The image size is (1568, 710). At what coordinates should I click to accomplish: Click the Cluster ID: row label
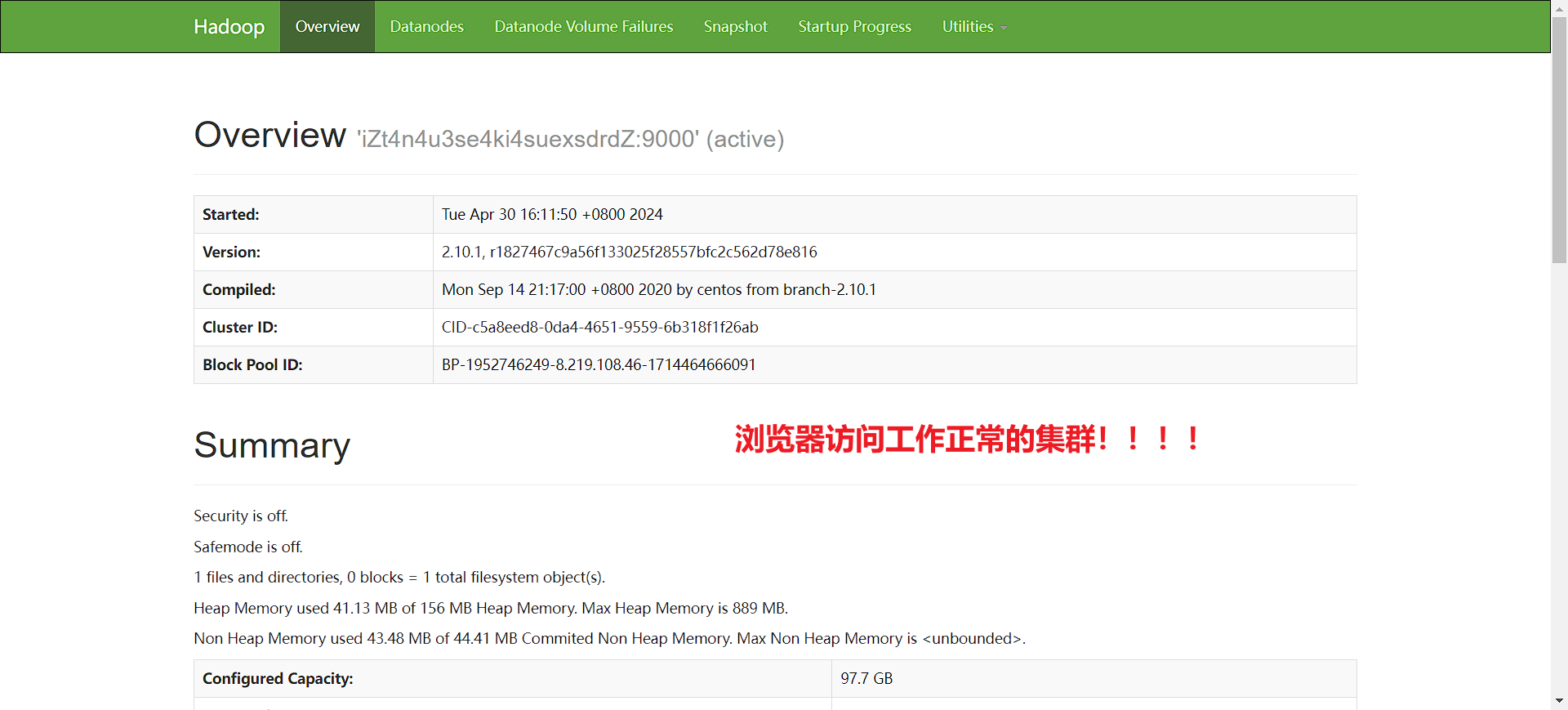click(240, 327)
